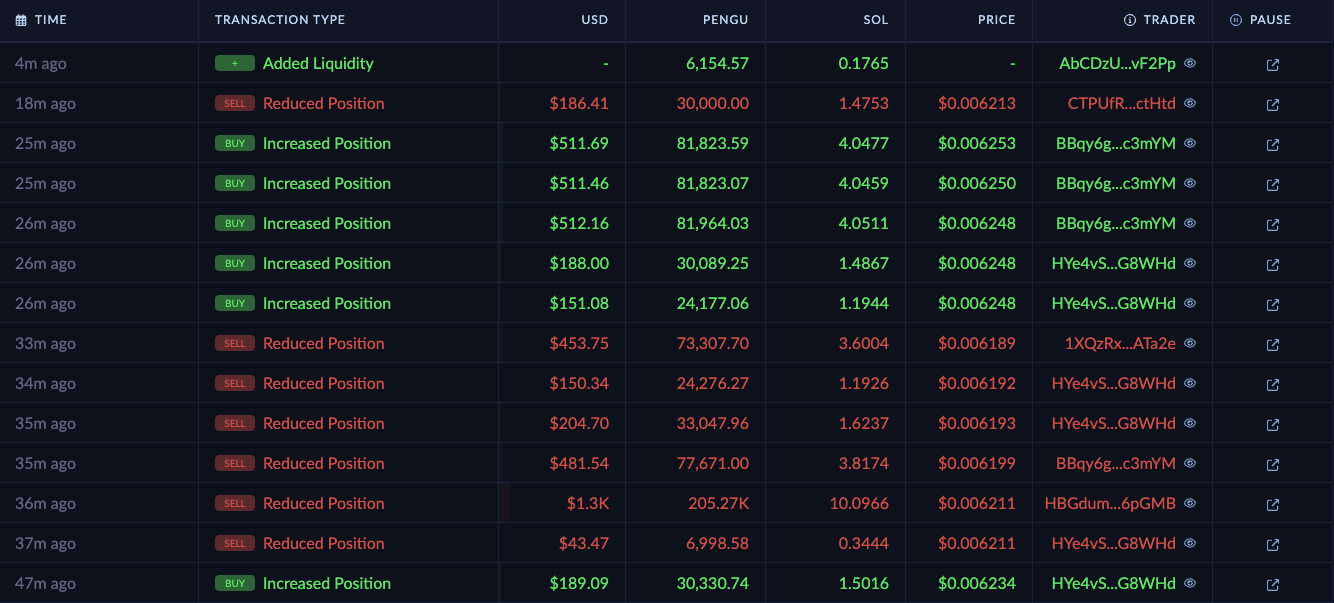Toggle eye icon next to trader HBGdum...6pGMB
This screenshot has width=1334, height=603.
pos(1190,503)
